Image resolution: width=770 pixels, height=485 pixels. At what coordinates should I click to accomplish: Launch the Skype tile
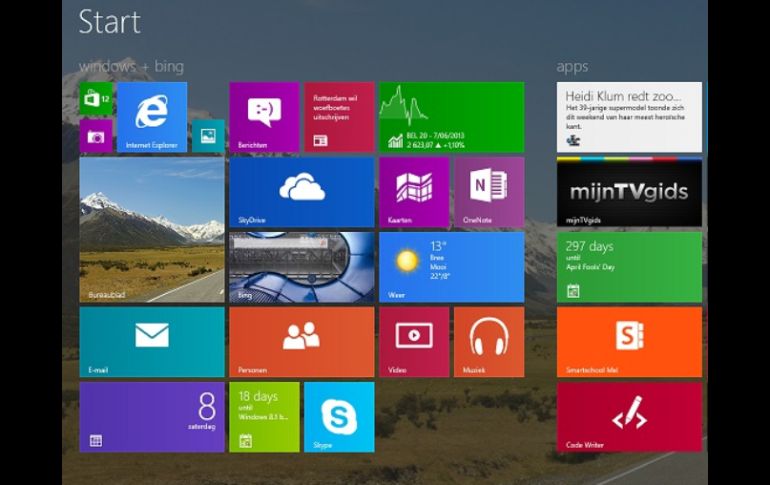pos(338,416)
